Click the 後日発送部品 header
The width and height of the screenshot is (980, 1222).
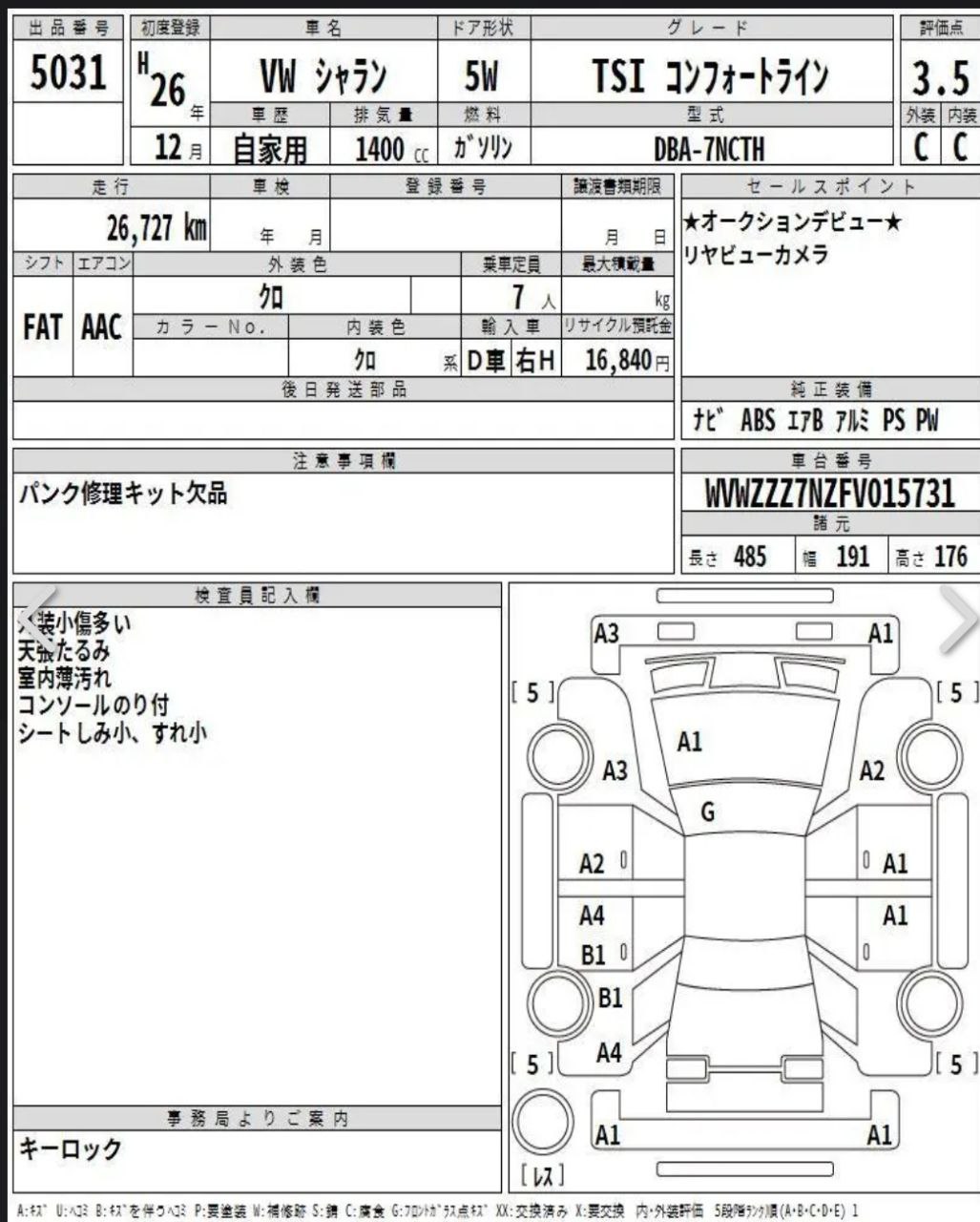pyautogui.click(x=344, y=389)
